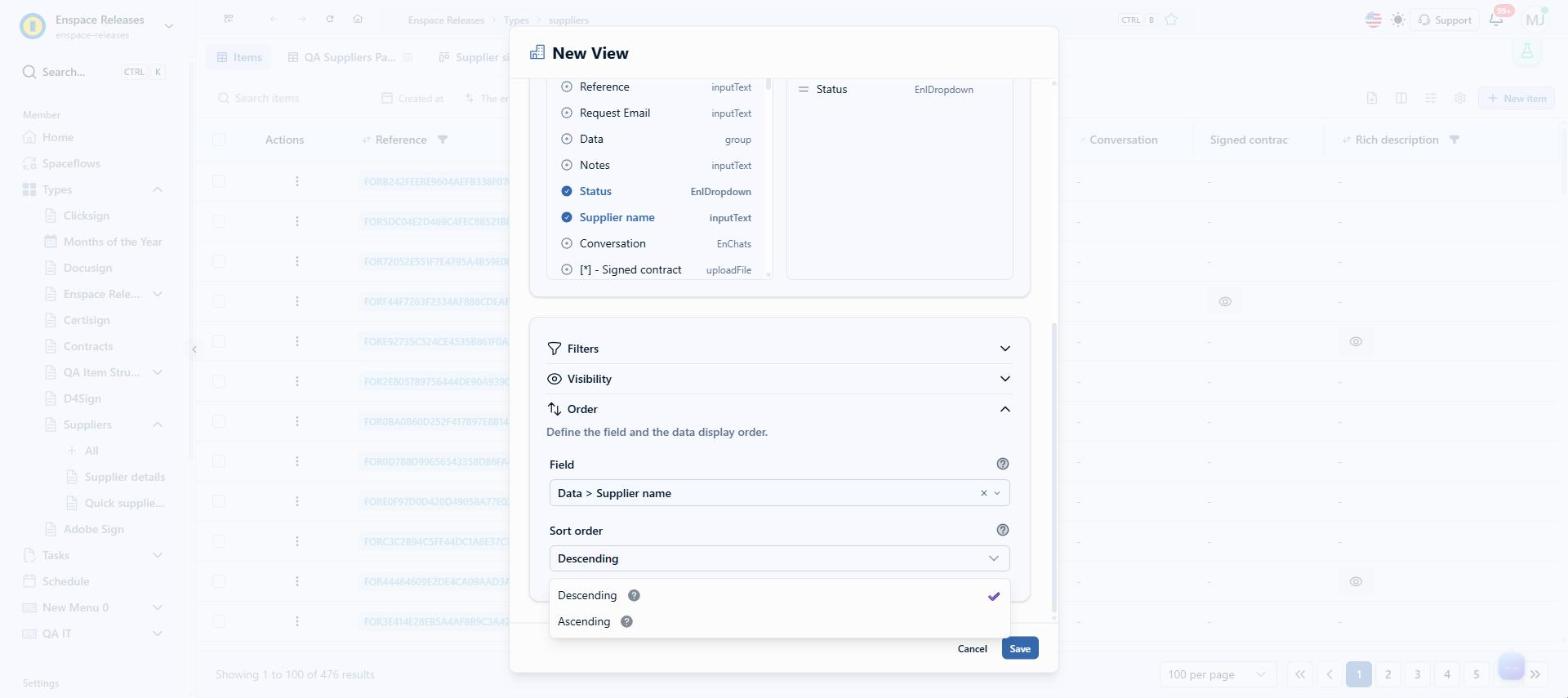The height and width of the screenshot is (698, 1568).
Task: Add the Signed contract field
Action: [567, 270]
